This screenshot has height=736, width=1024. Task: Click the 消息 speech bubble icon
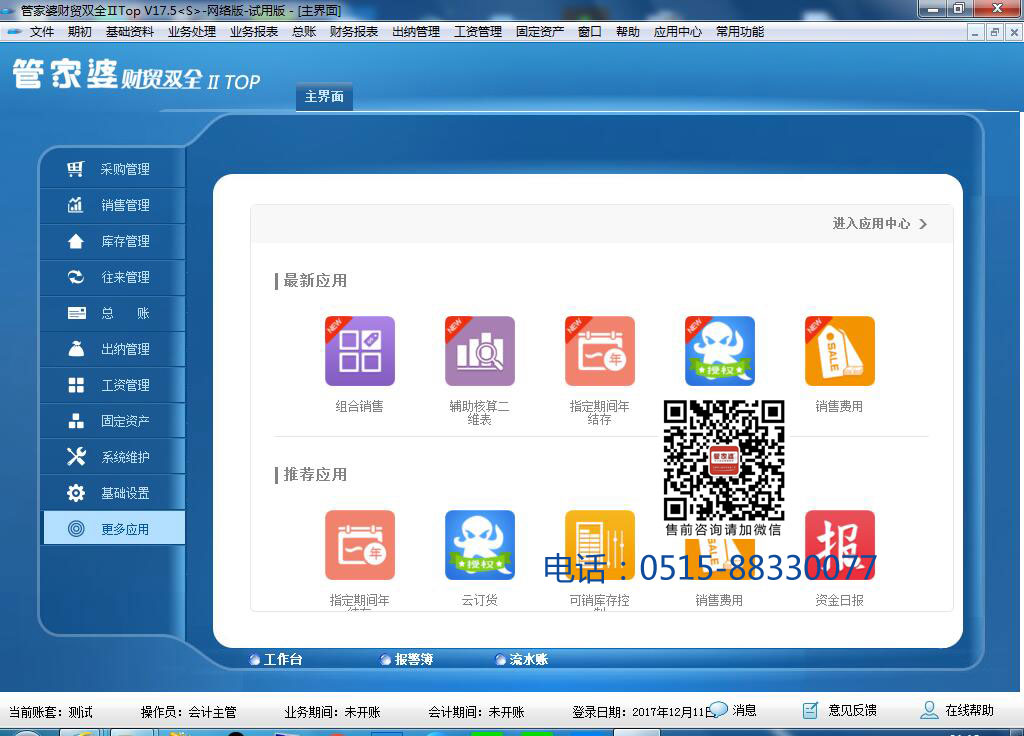click(718, 709)
